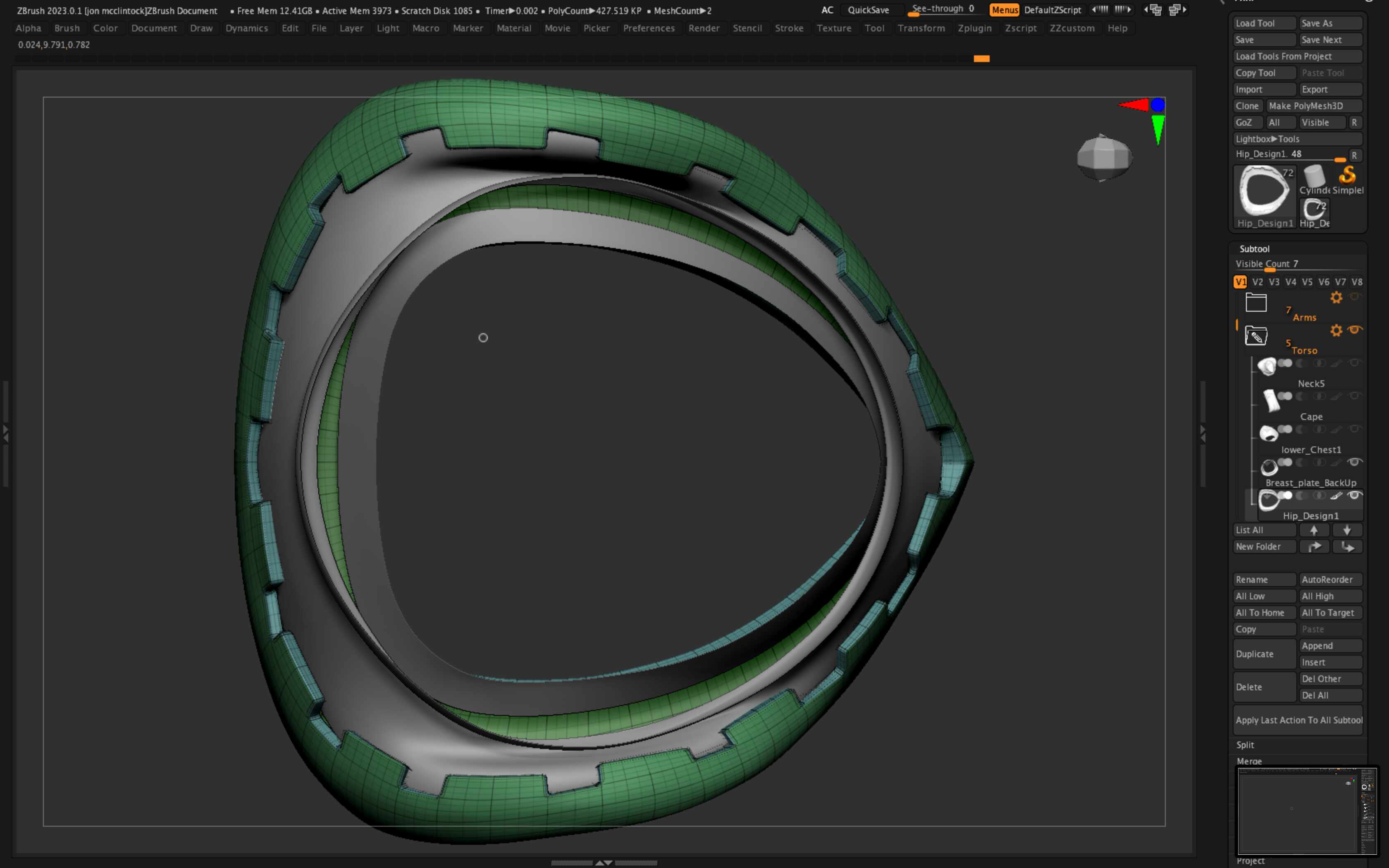Open the Zplugin menu
The width and height of the screenshot is (1389, 868).
pyautogui.click(x=975, y=28)
